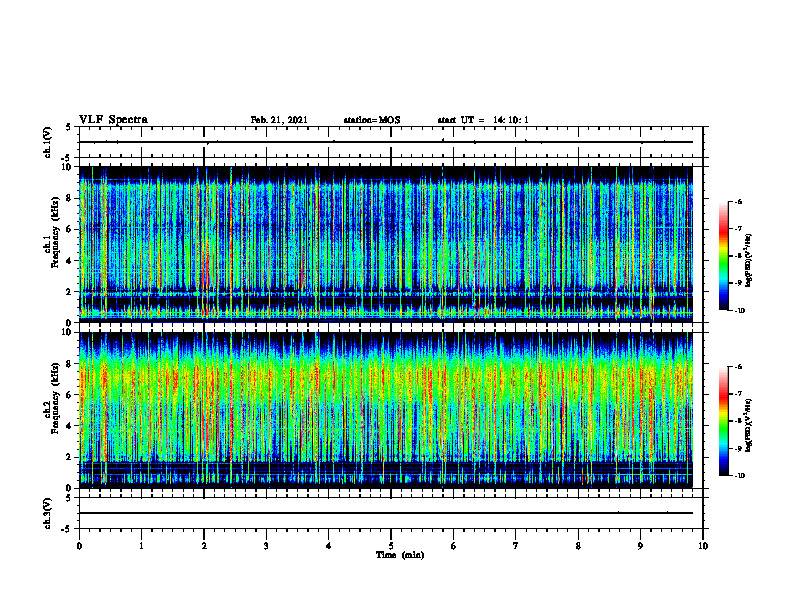Viewport: 792px width, 612px height.
Task: Click the '-6' label on ch.2 color bar
Action: (738, 367)
